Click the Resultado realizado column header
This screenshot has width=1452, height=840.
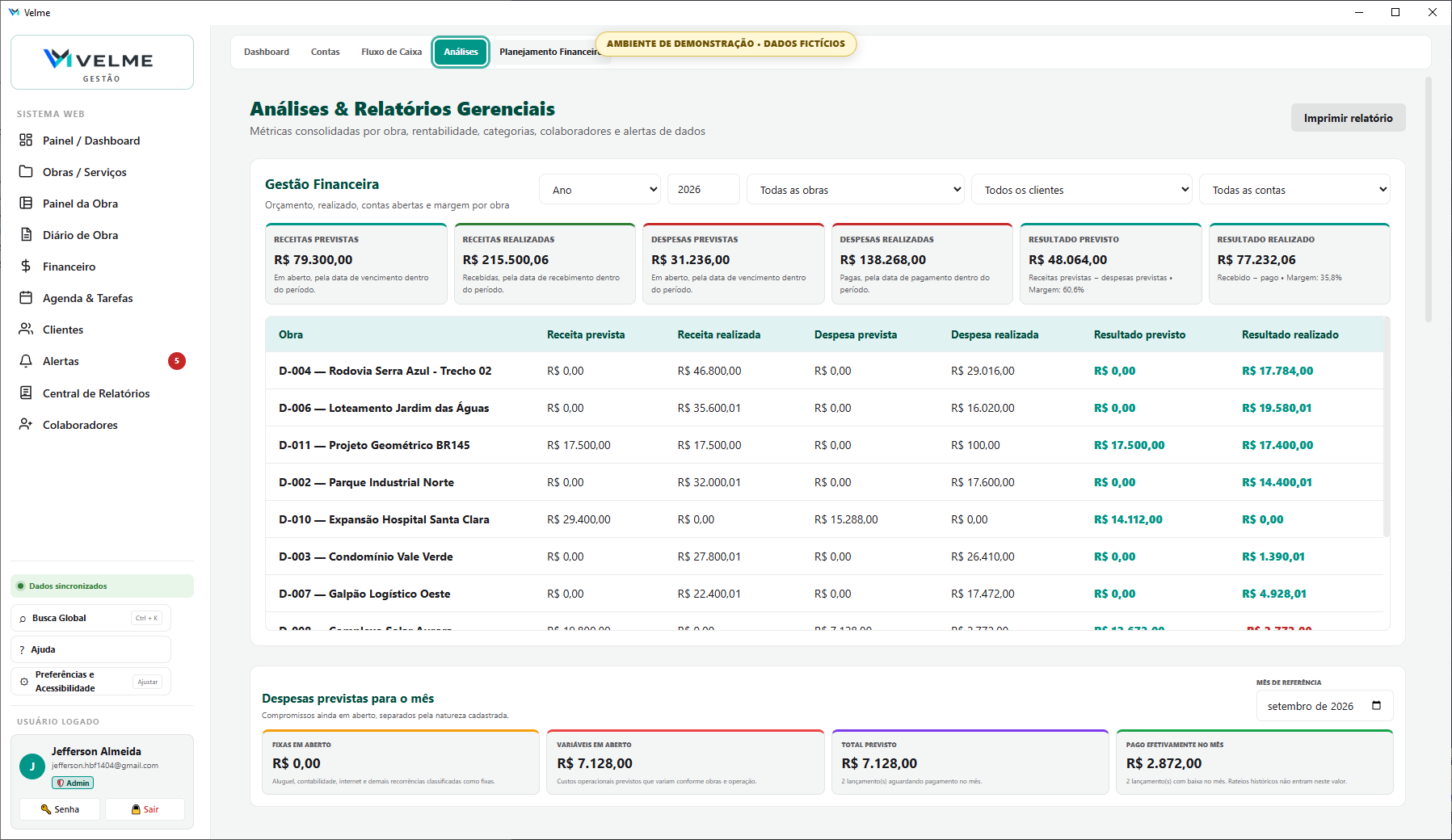[x=1290, y=334]
